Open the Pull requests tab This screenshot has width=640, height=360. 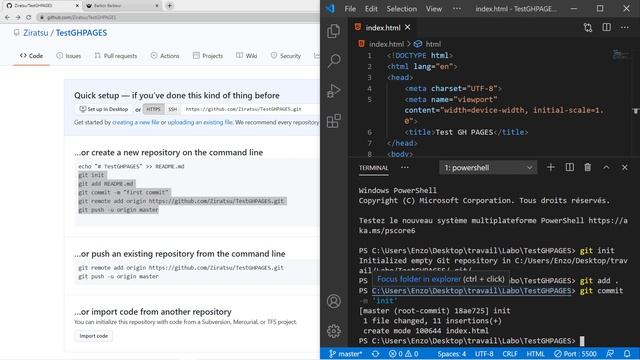(x=116, y=56)
